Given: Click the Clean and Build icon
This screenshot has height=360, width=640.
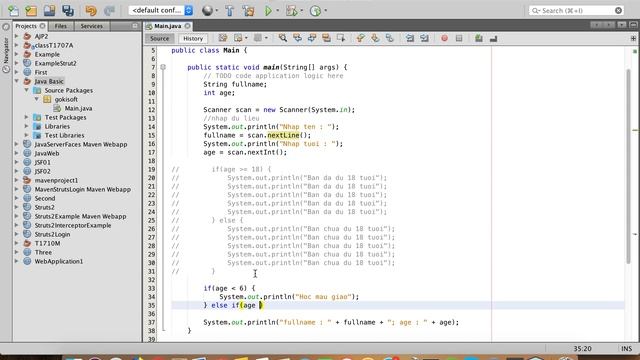Looking at the screenshot, I should coord(248,11).
